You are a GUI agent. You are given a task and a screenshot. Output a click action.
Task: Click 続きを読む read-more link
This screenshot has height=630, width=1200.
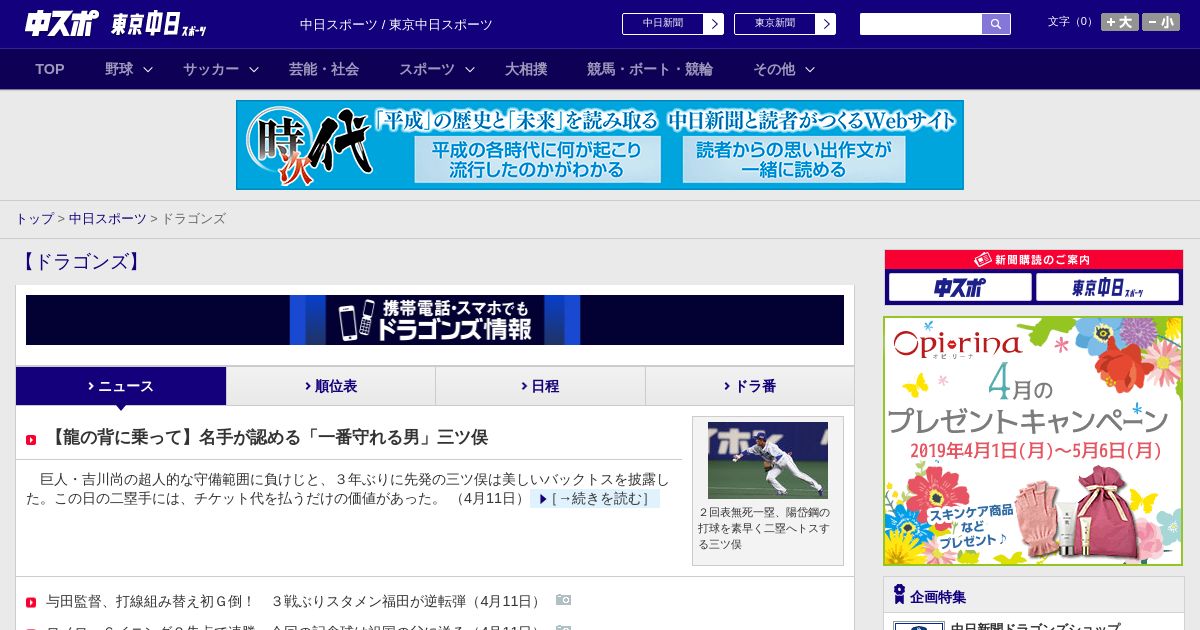(595, 498)
